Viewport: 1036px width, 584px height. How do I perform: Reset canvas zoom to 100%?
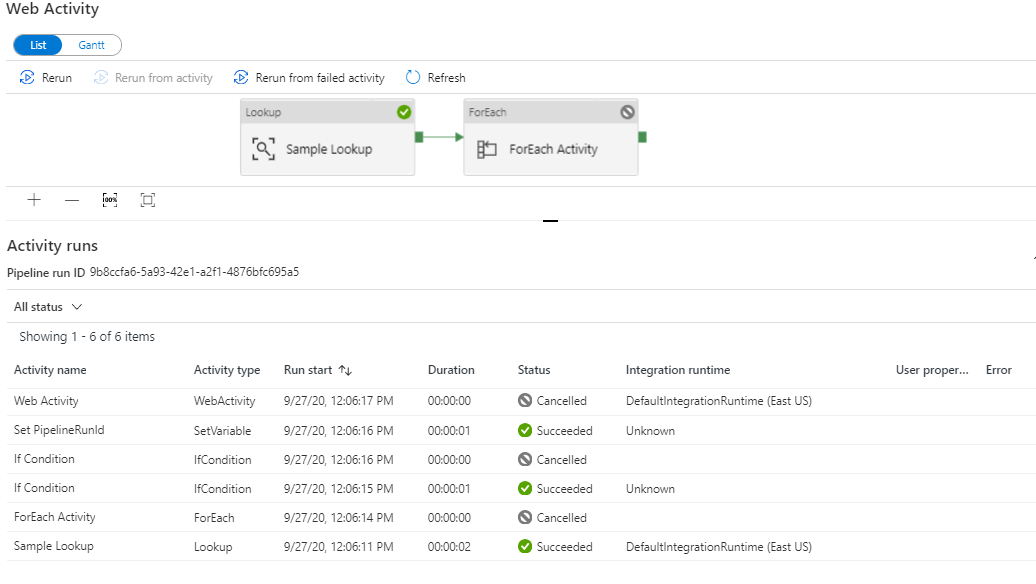110,200
